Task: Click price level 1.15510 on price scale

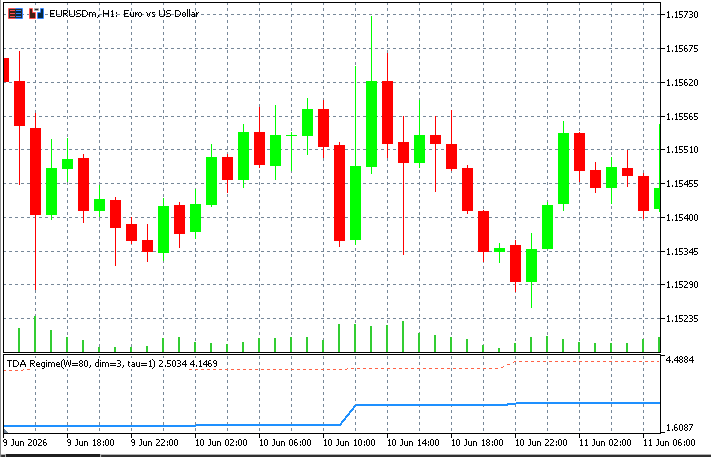Action: (682, 150)
